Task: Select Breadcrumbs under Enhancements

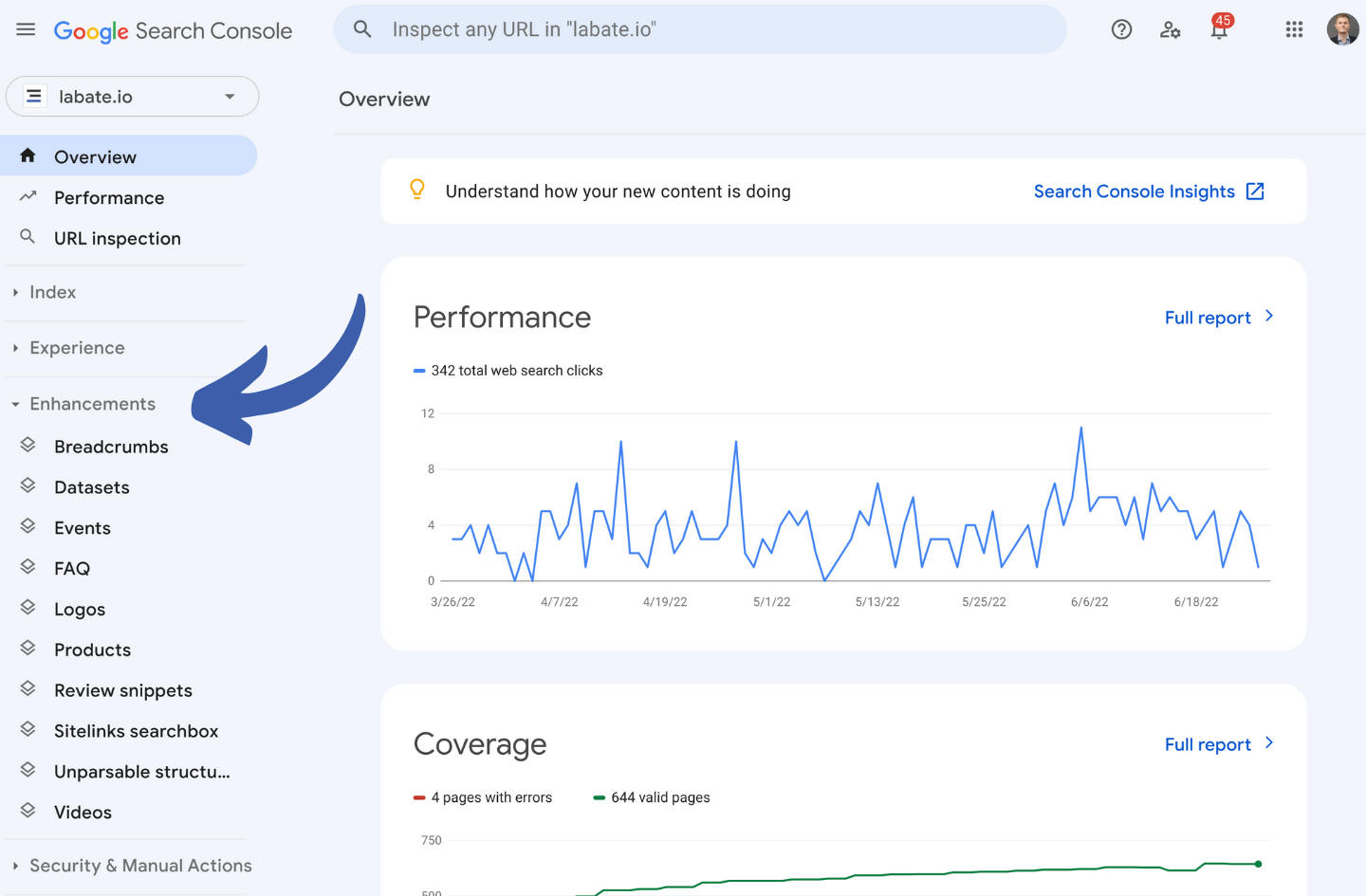Action: point(111,447)
